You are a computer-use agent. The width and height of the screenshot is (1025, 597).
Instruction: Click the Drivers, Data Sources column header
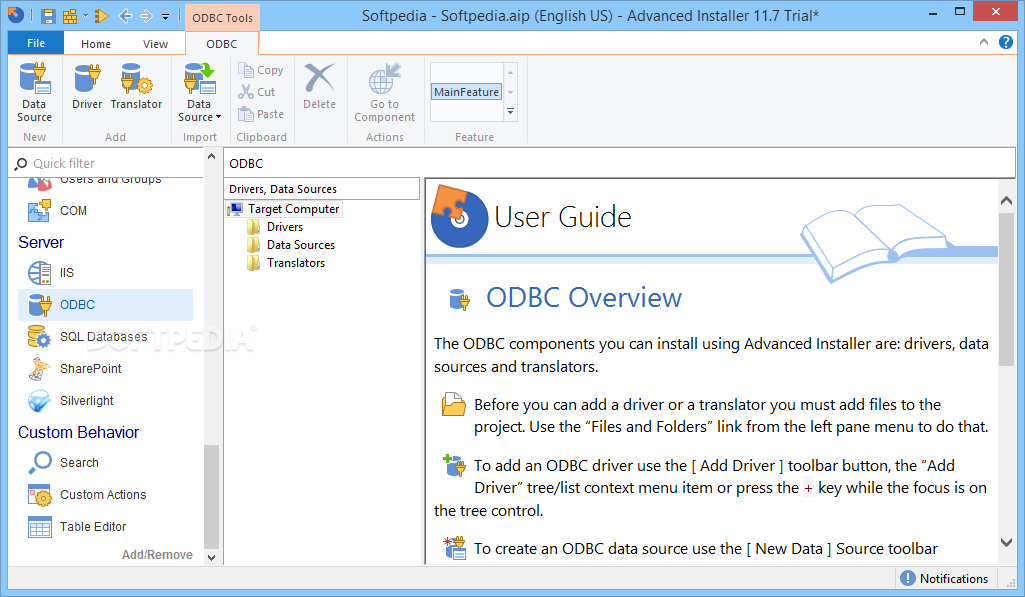tap(322, 189)
